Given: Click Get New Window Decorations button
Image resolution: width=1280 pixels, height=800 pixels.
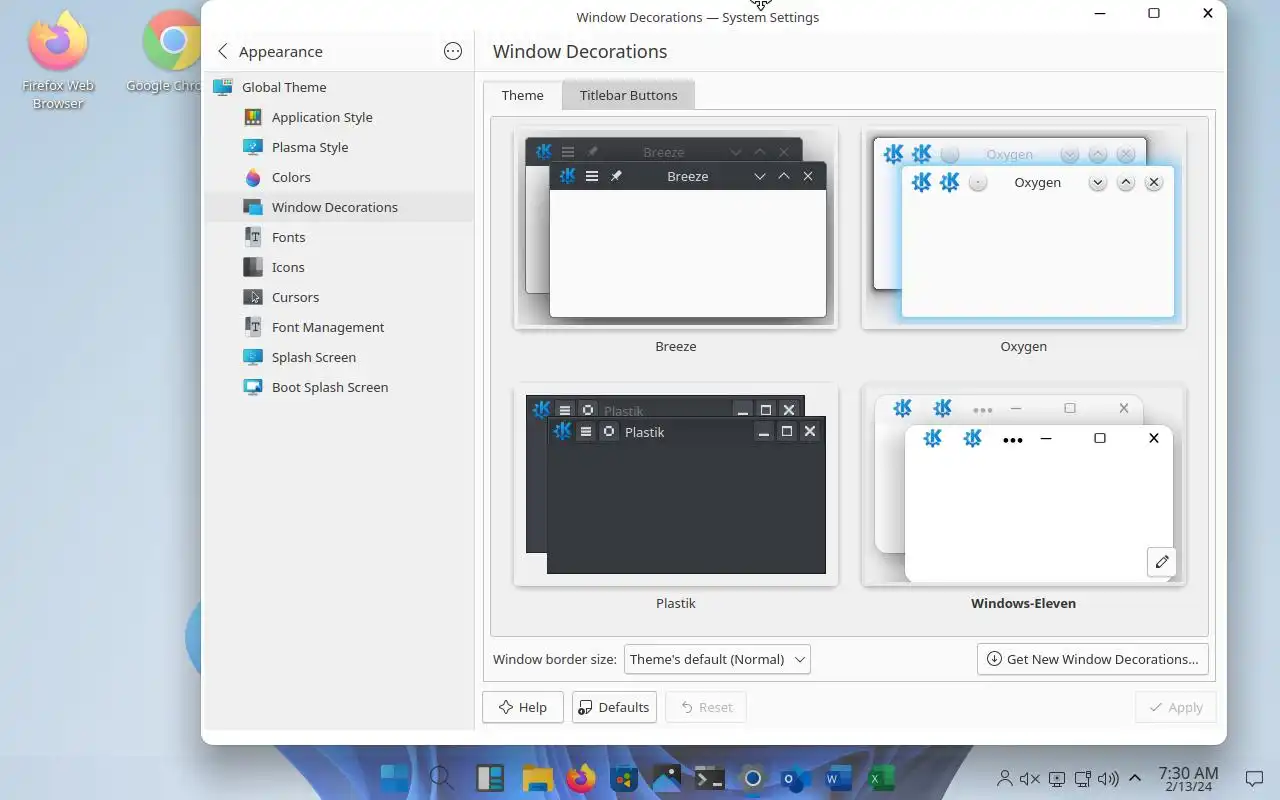Looking at the screenshot, I should (1093, 659).
